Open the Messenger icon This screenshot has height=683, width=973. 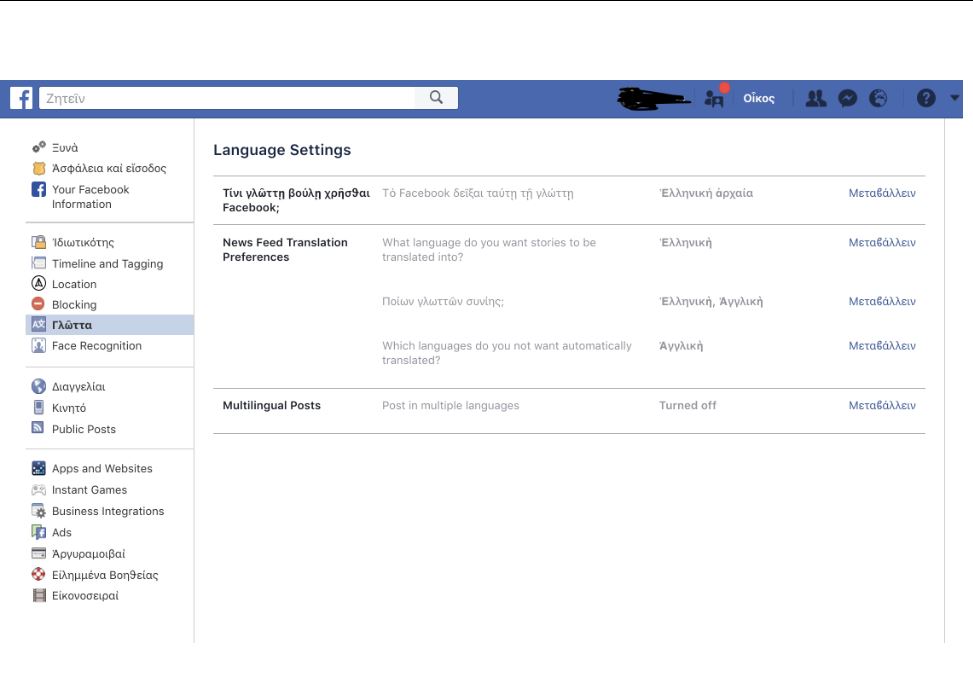[x=847, y=98]
